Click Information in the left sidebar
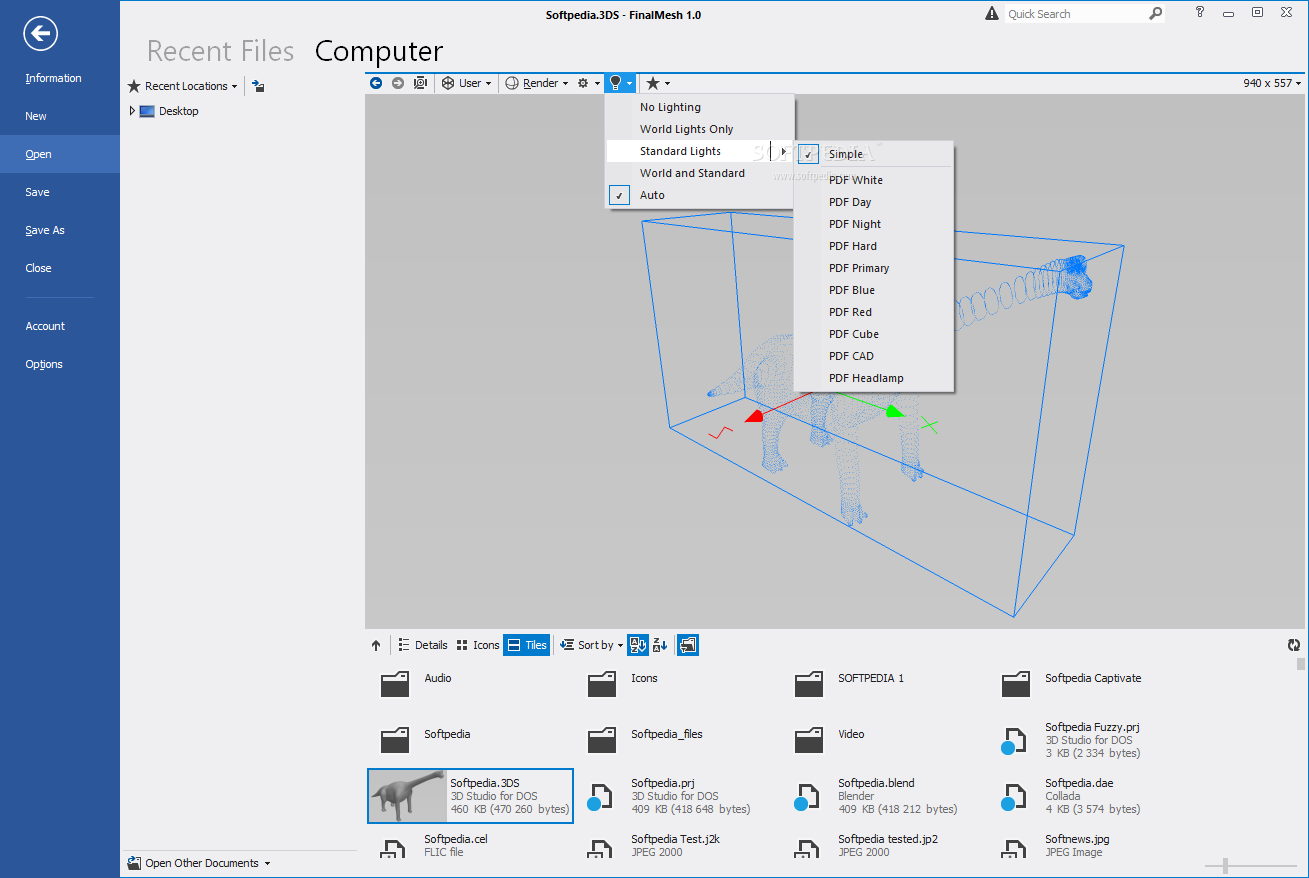 60,78
